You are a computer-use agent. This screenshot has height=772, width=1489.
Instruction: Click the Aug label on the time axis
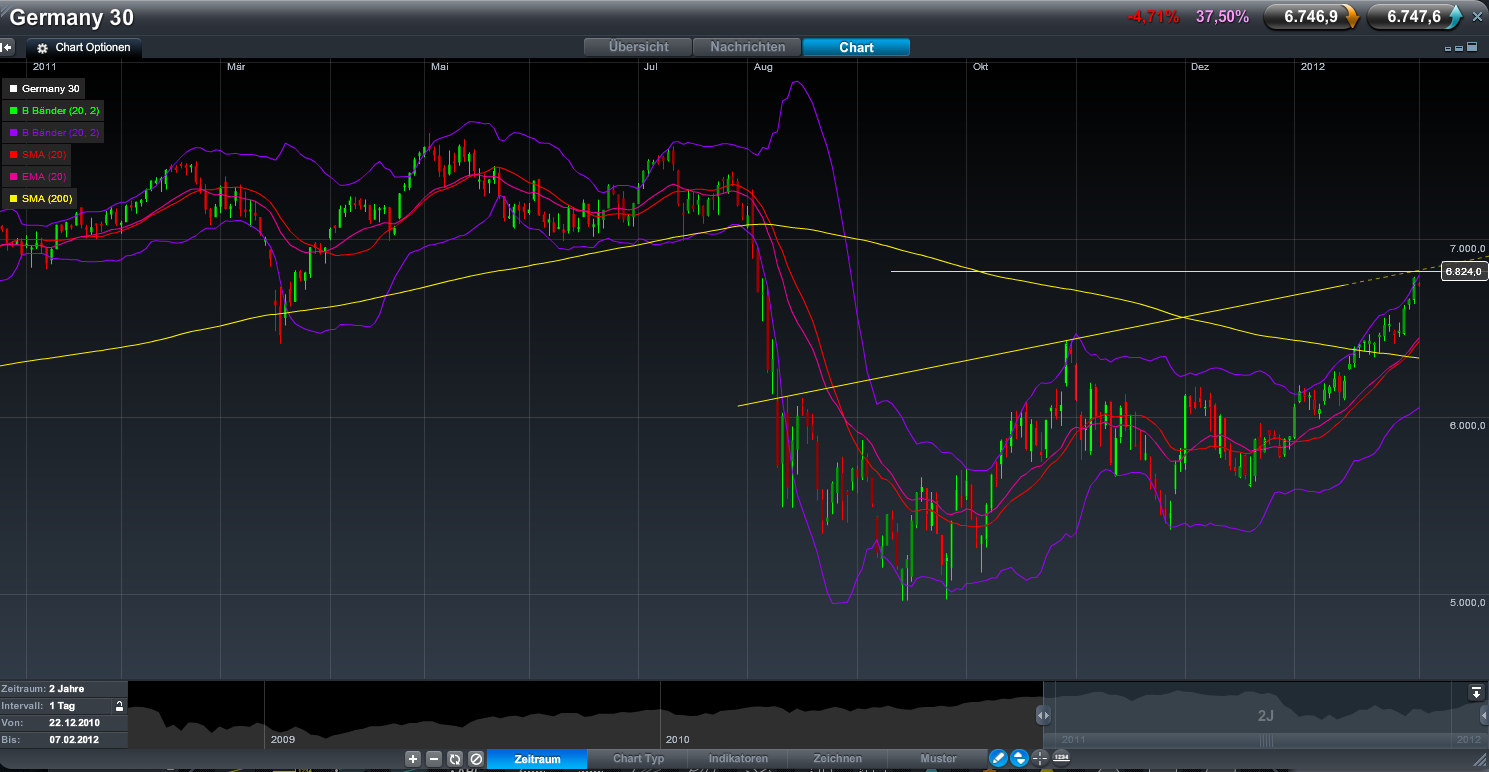point(763,67)
